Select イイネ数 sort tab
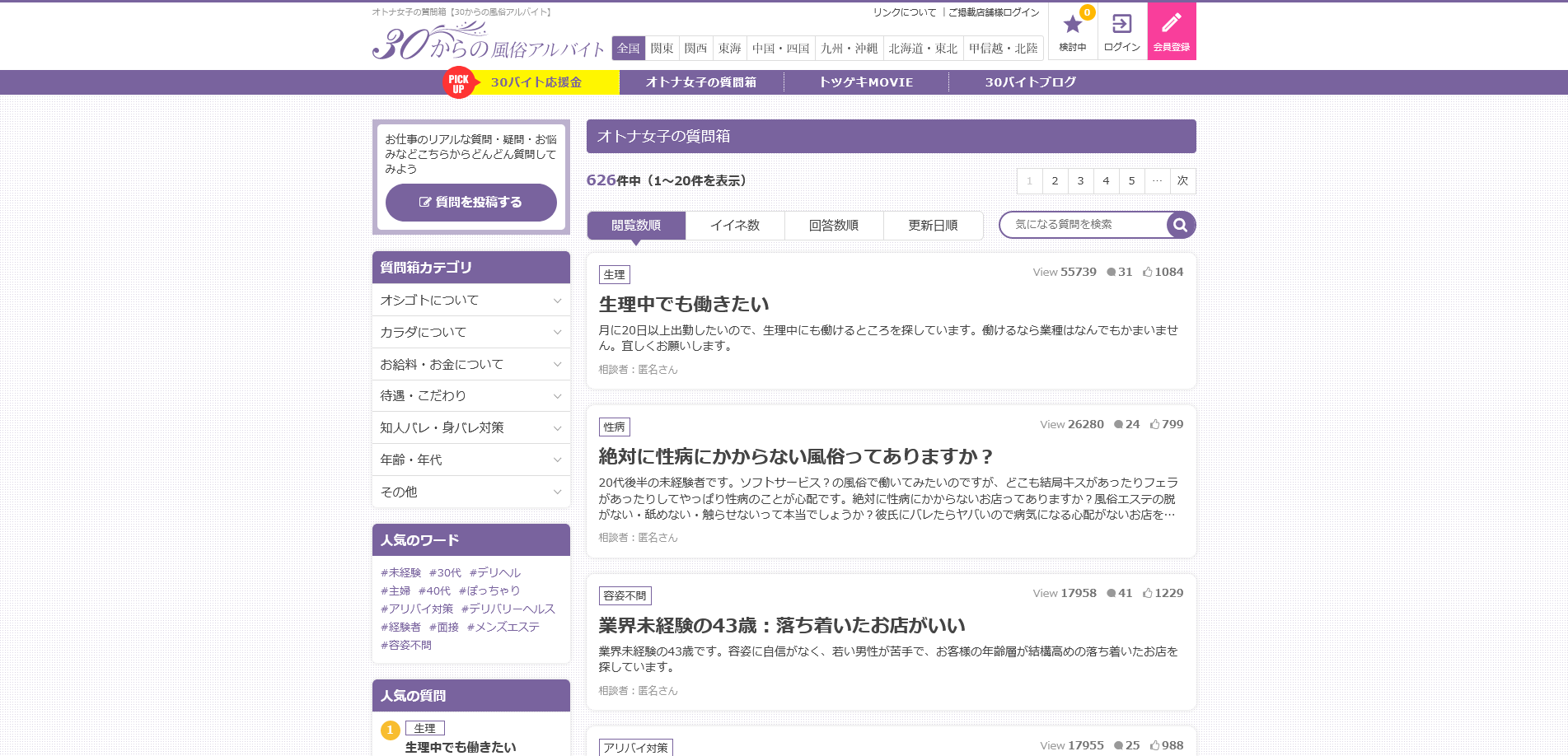This screenshot has height=756, width=1568. coord(735,225)
